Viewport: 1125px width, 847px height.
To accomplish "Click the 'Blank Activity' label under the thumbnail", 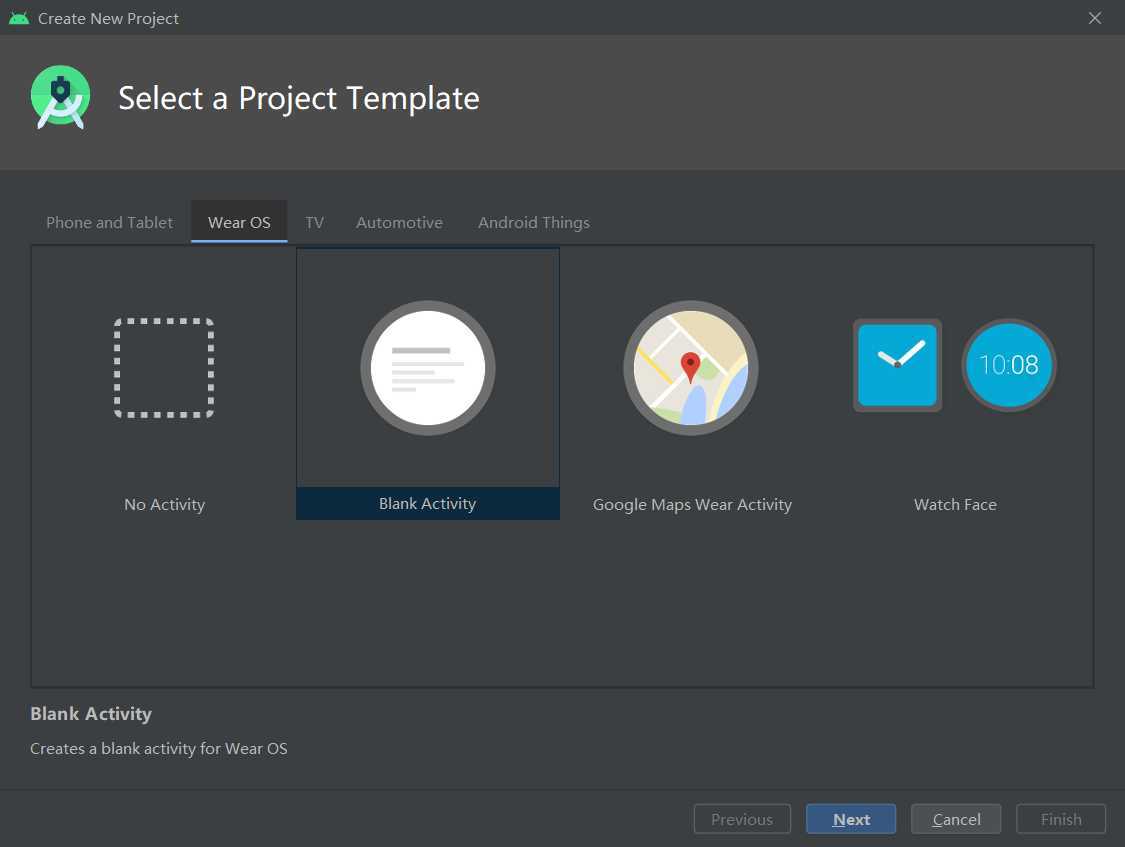I will coord(428,503).
